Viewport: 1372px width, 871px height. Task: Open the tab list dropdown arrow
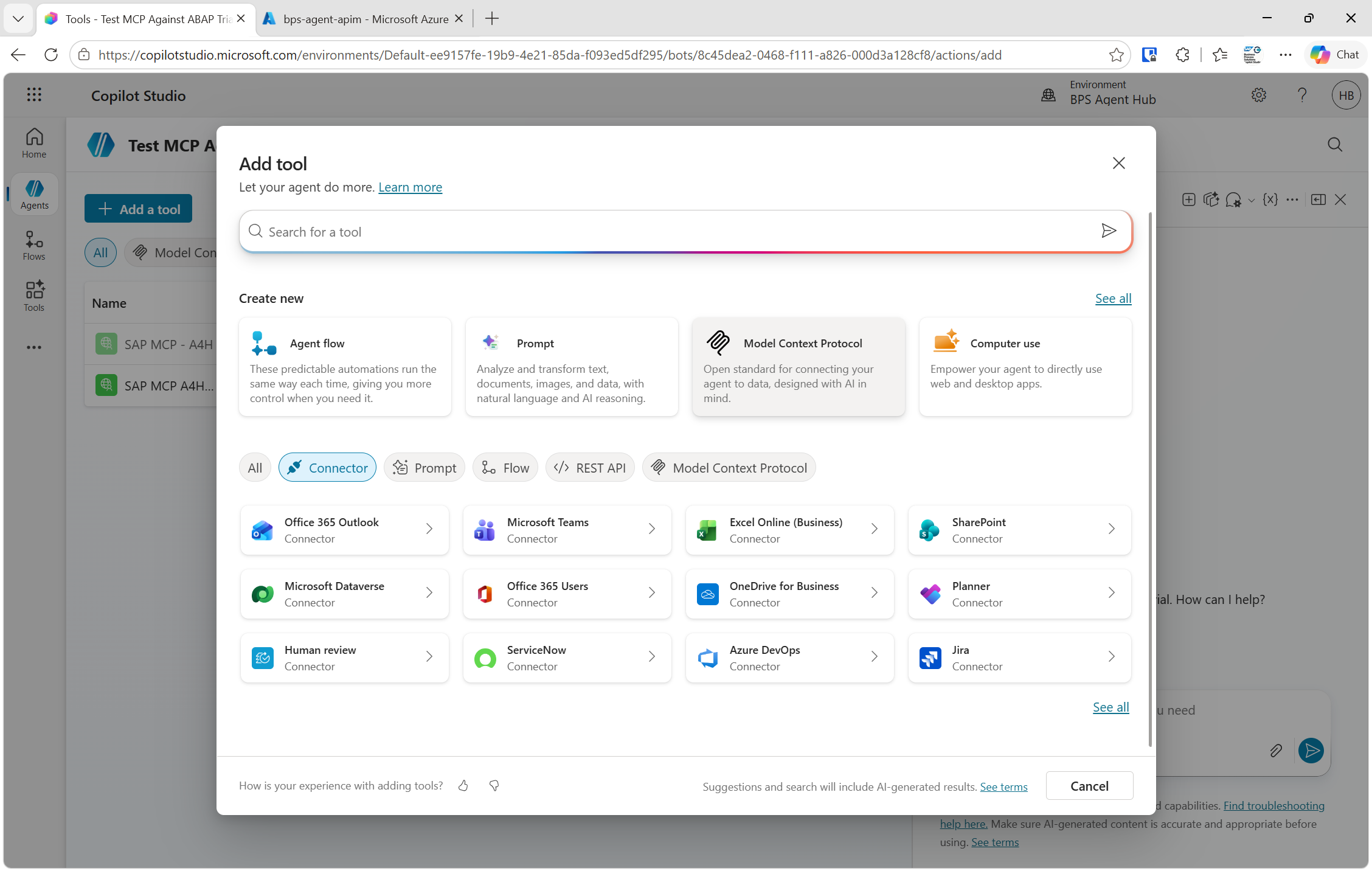[x=18, y=19]
